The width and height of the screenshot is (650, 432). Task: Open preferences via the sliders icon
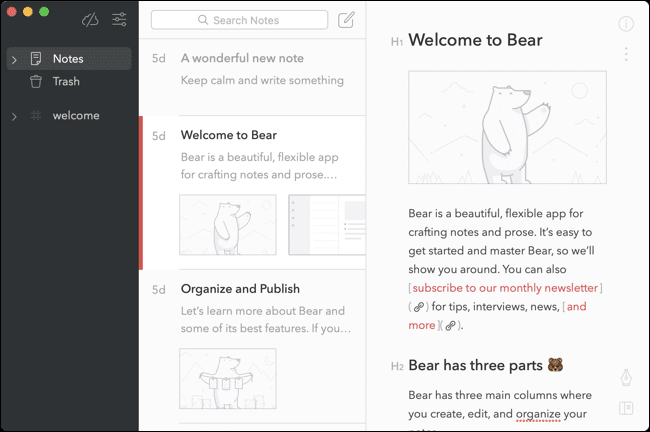[x=119, y=19]
